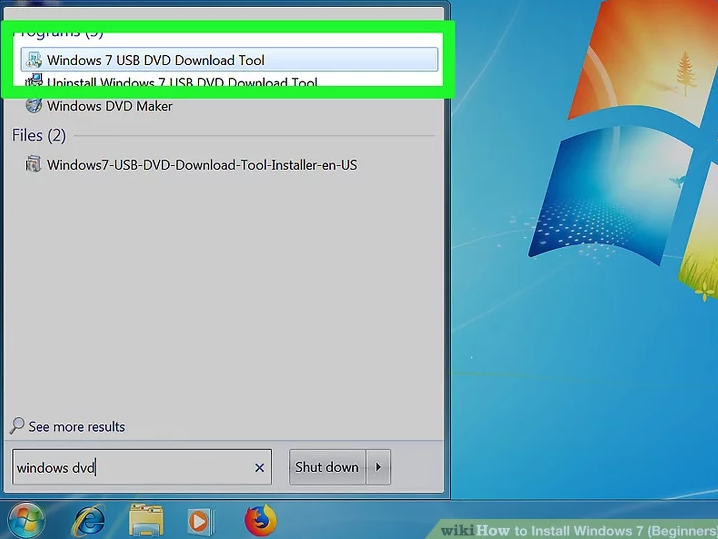Open Internet Explorer from the taskbar
The image size is (718, 539).
coord(90,520)
